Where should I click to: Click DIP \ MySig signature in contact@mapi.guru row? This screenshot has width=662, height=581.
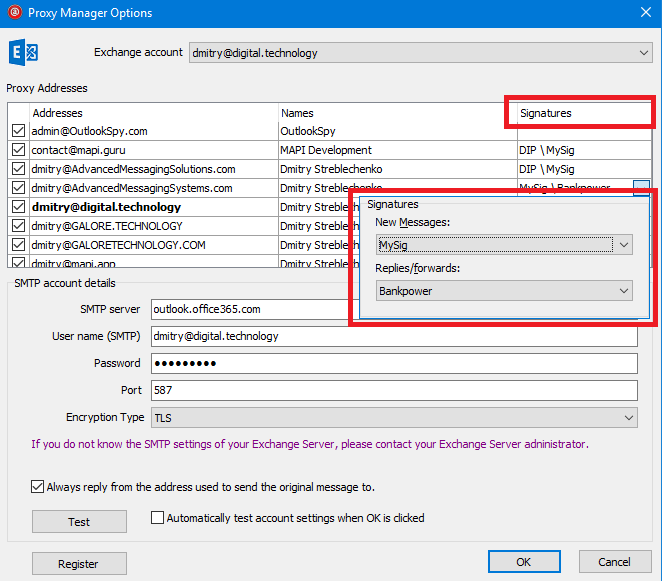547,150
